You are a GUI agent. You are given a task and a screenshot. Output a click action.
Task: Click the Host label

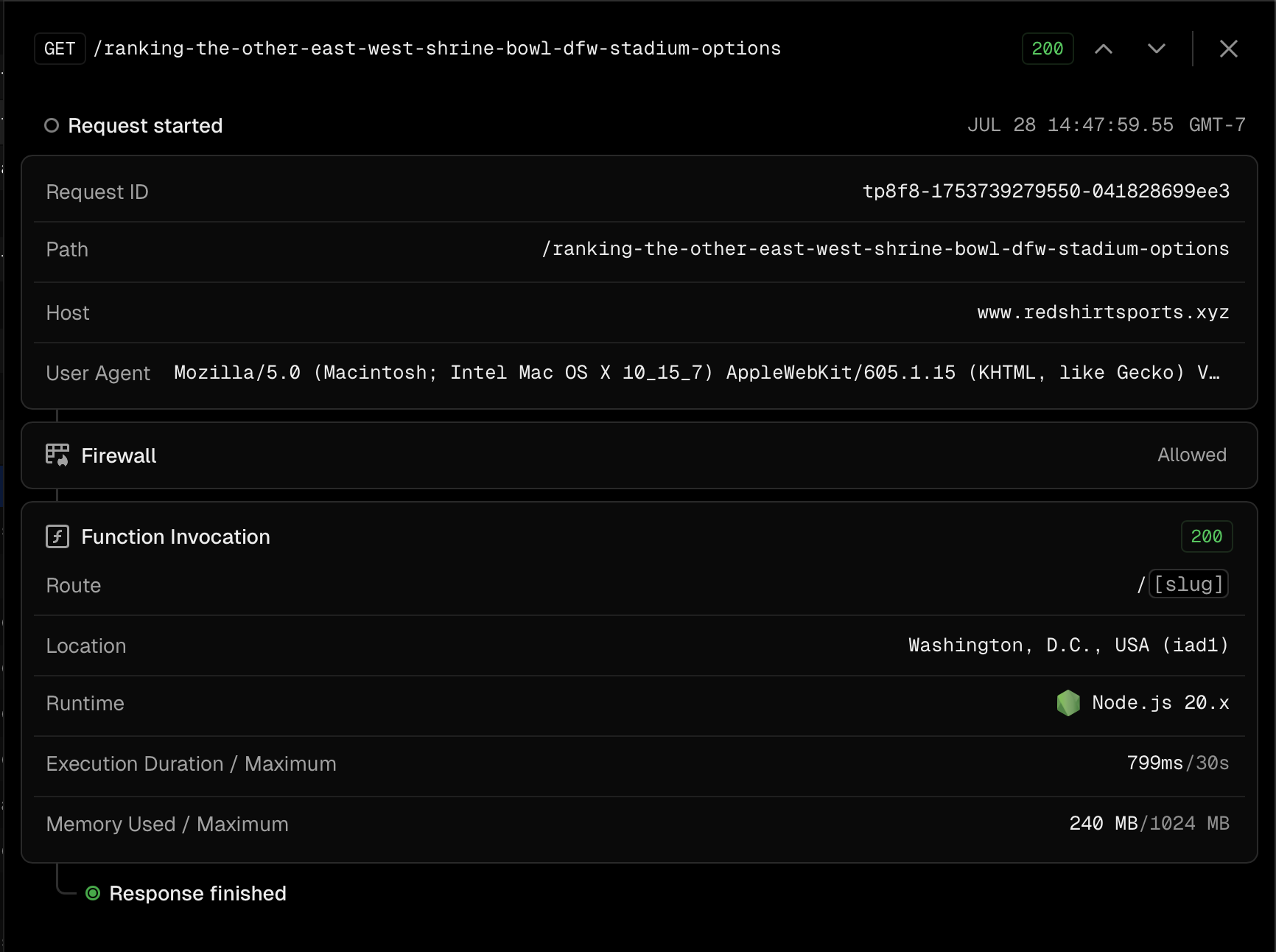[68, 313]
